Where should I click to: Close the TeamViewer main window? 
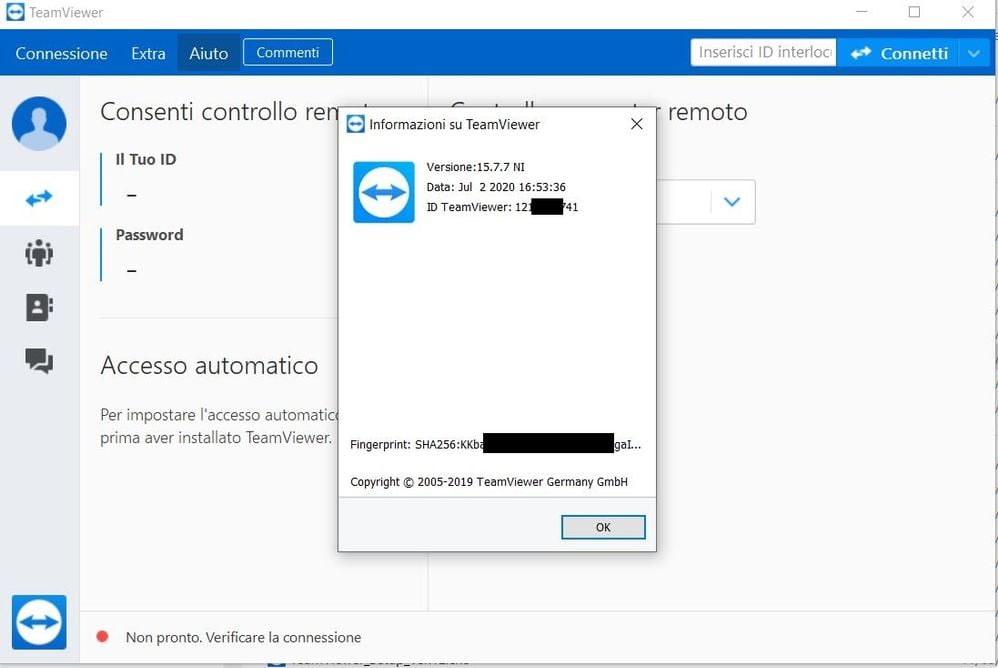(967, 12)
